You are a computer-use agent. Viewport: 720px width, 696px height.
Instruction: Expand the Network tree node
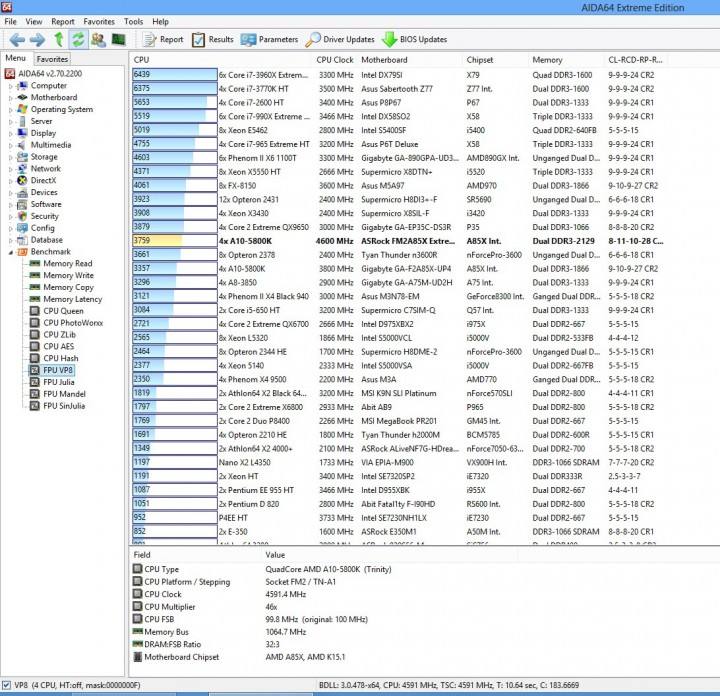click(x=11, y=169)
